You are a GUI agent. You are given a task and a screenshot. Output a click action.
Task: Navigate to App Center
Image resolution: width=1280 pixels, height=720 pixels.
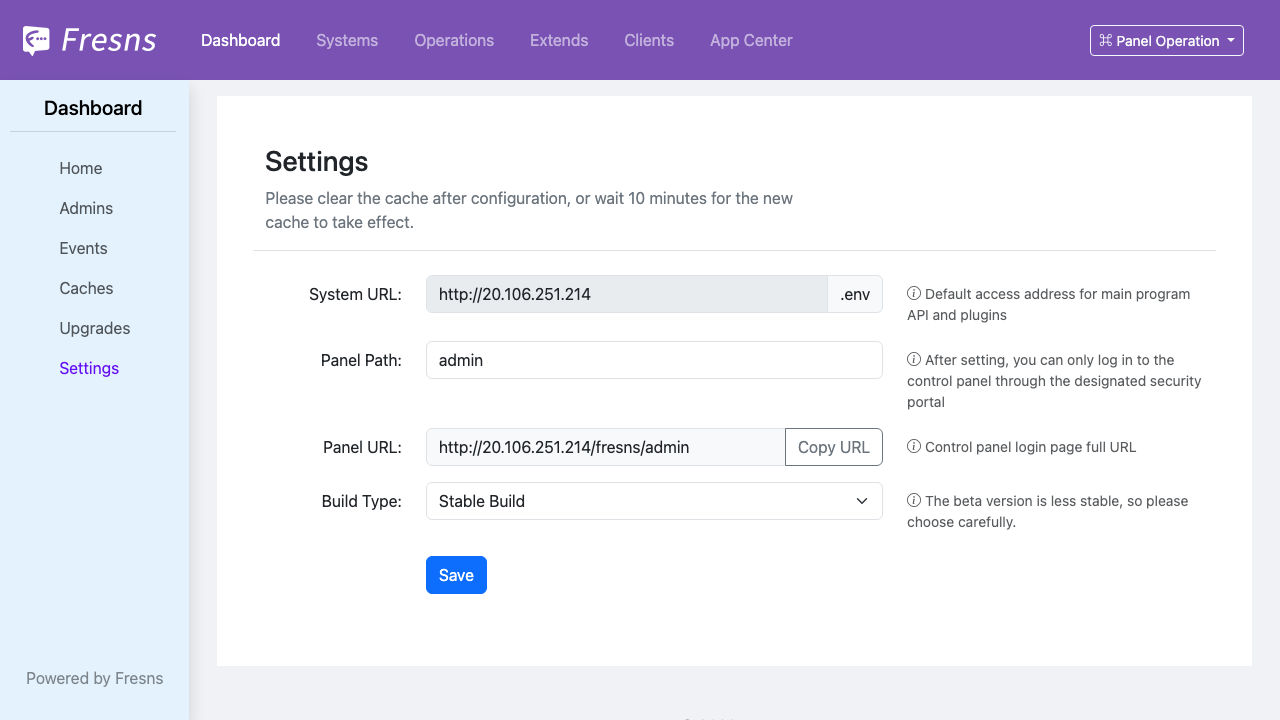[x=751, y=40]
